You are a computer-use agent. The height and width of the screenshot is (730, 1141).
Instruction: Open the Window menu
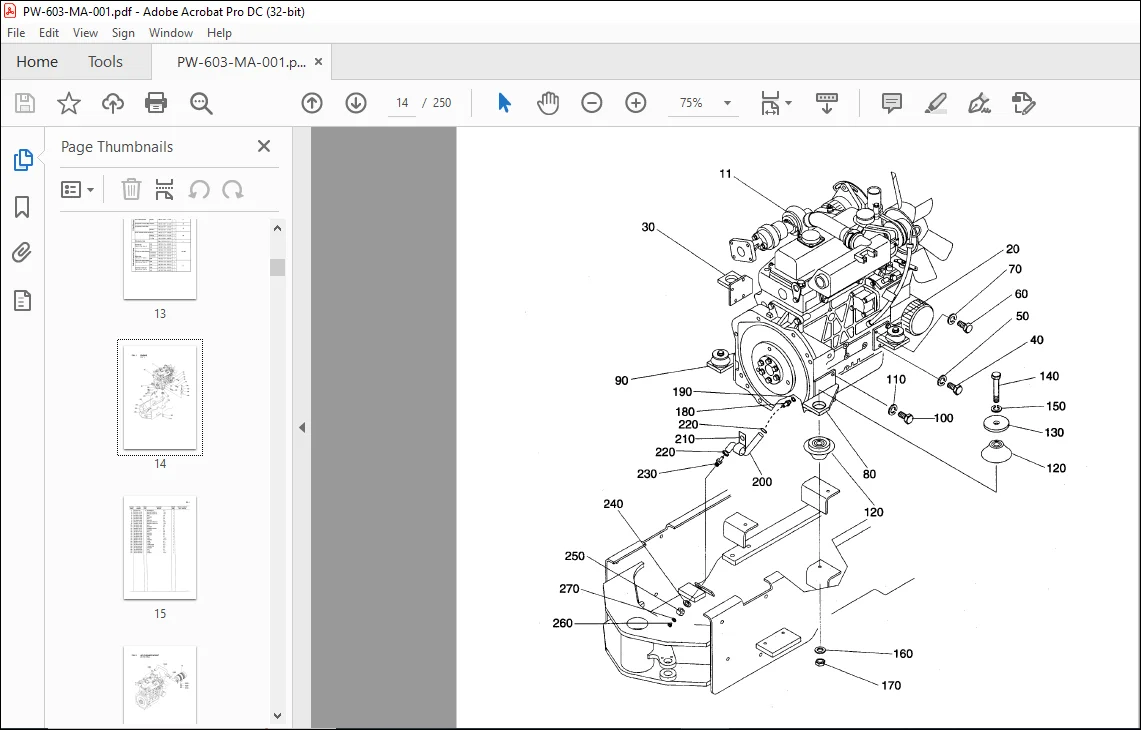(171, 33)
